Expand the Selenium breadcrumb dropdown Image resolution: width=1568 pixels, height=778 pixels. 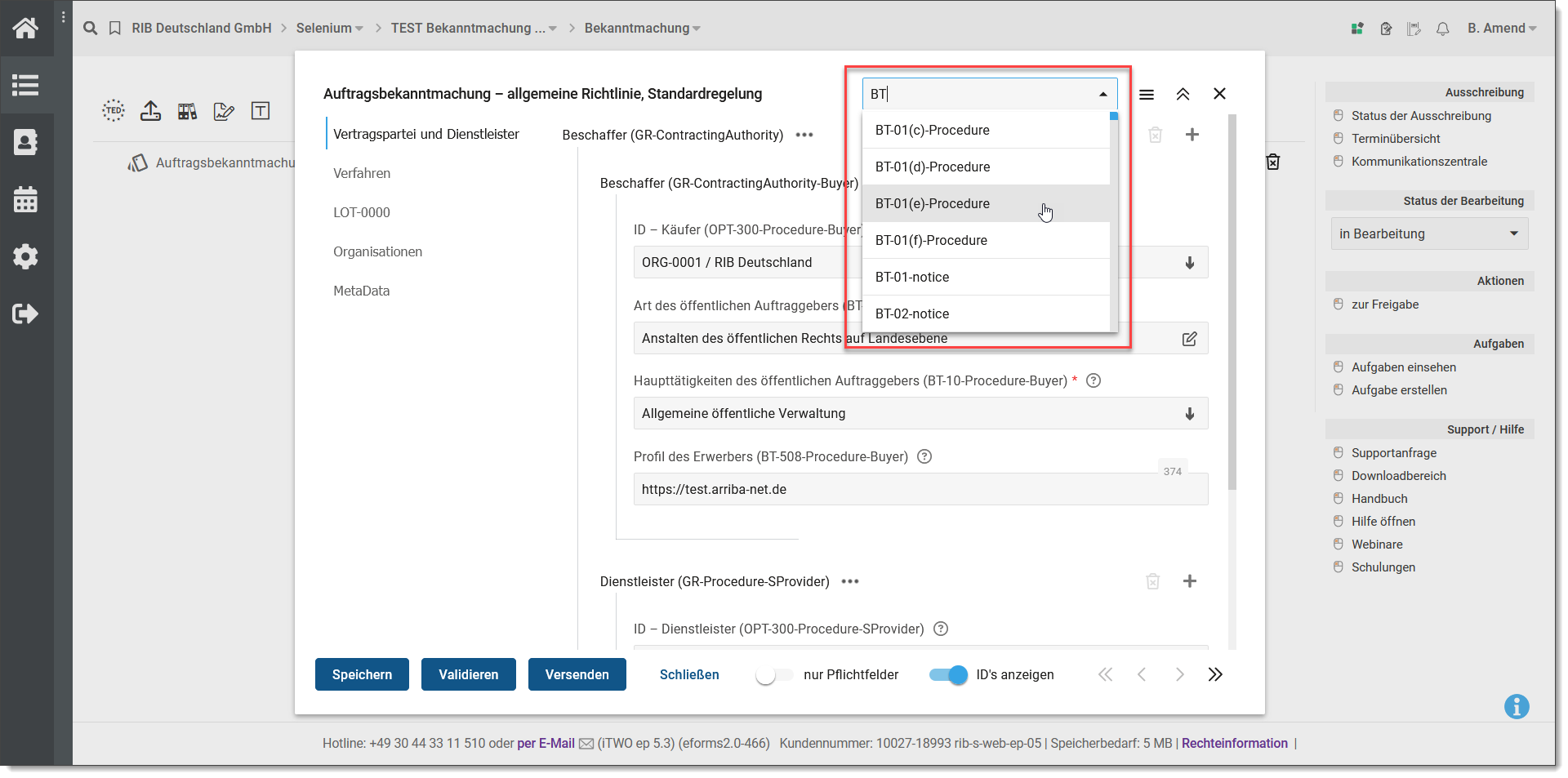pos(359,29)
